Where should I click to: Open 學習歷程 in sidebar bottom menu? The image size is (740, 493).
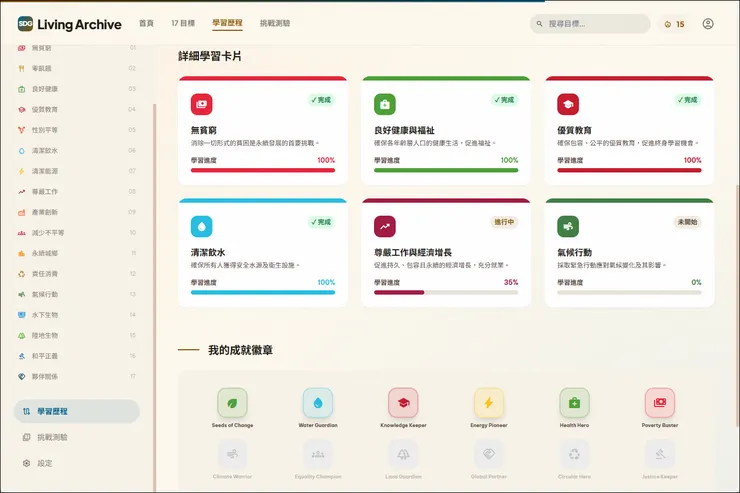pos(76,411)
